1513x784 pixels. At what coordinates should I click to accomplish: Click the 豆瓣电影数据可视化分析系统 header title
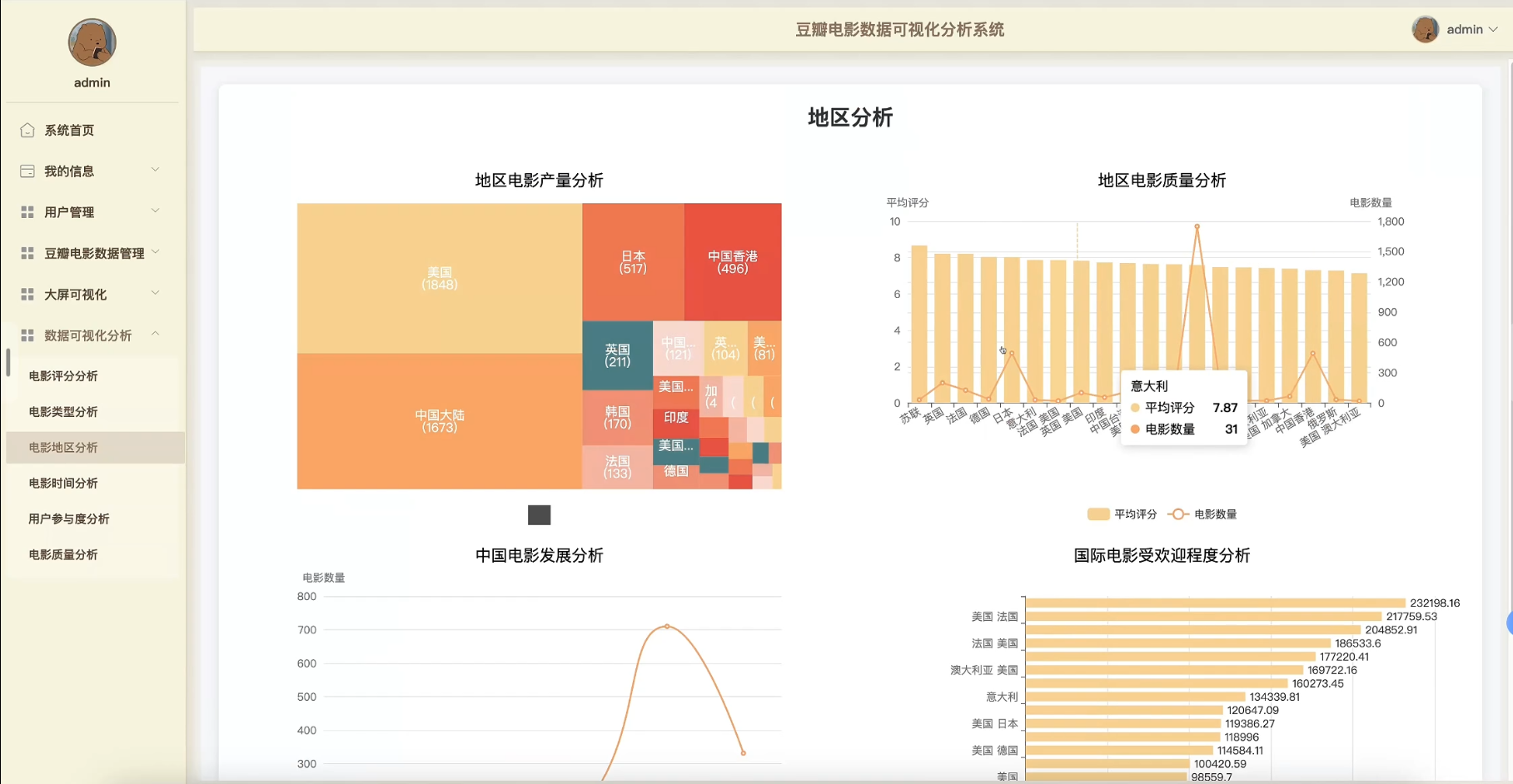[899, 30]
